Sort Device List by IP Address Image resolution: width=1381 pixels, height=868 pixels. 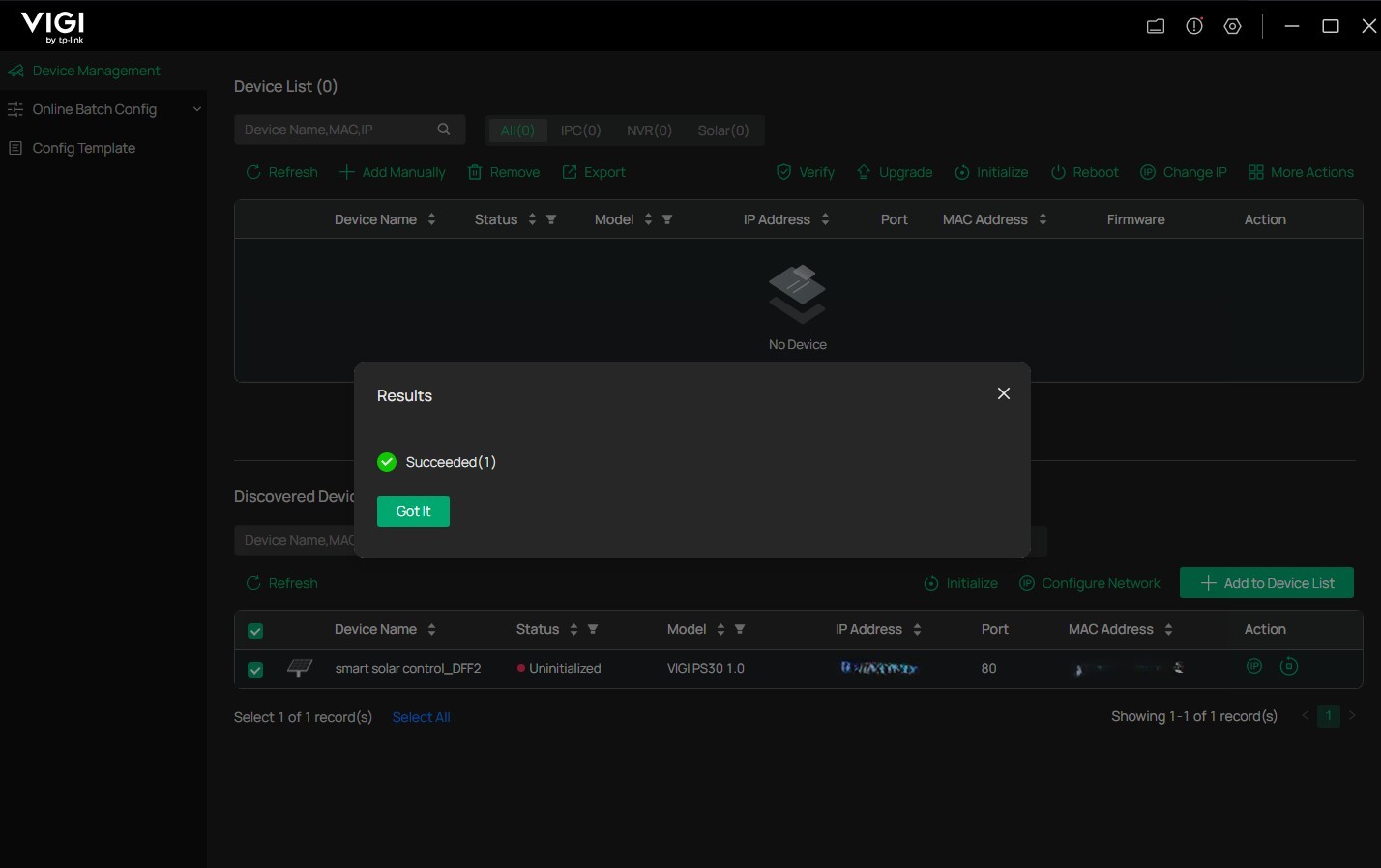point(825,219)
